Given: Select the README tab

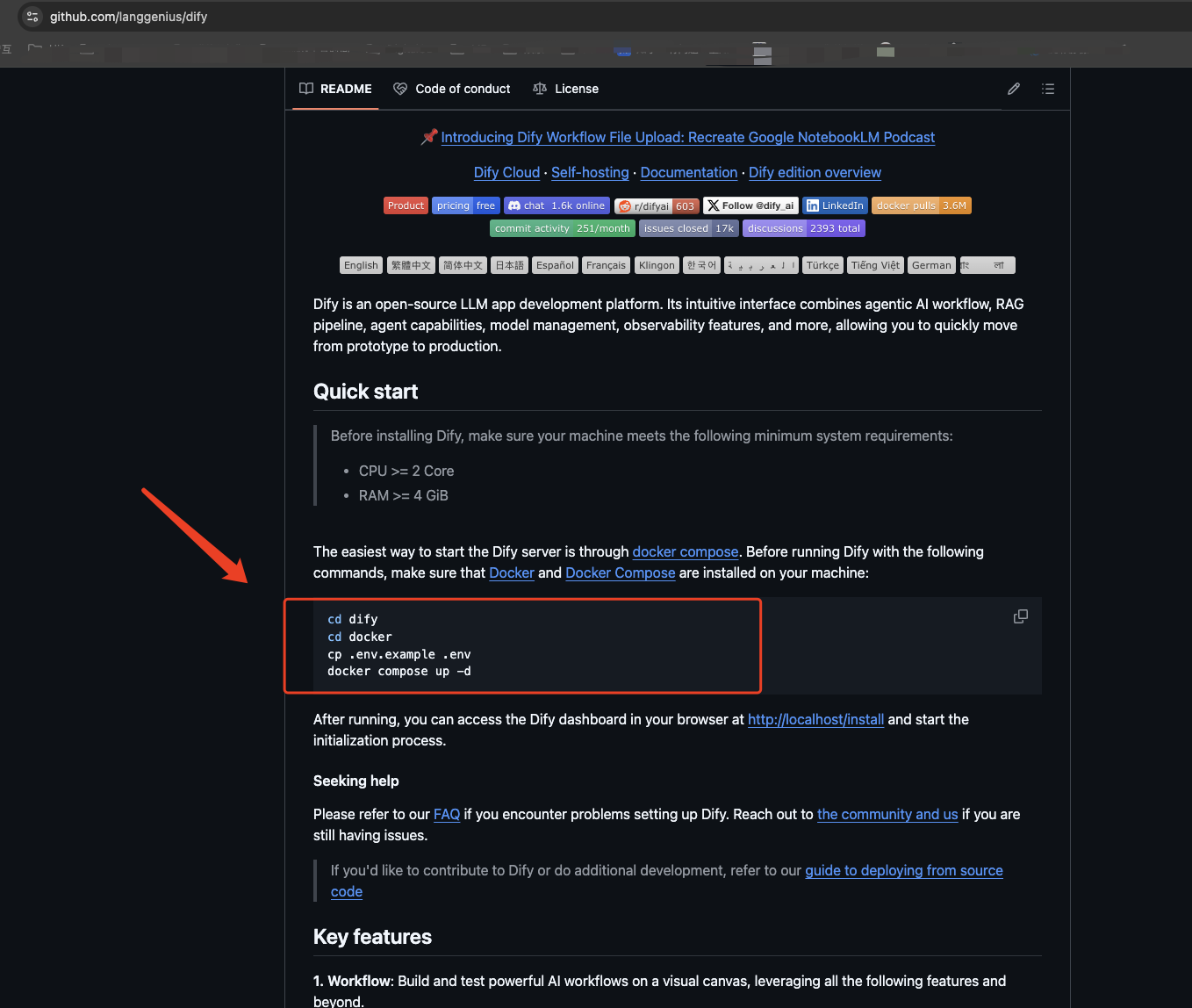Looking at the screenshot, I should tap(335, 89).
